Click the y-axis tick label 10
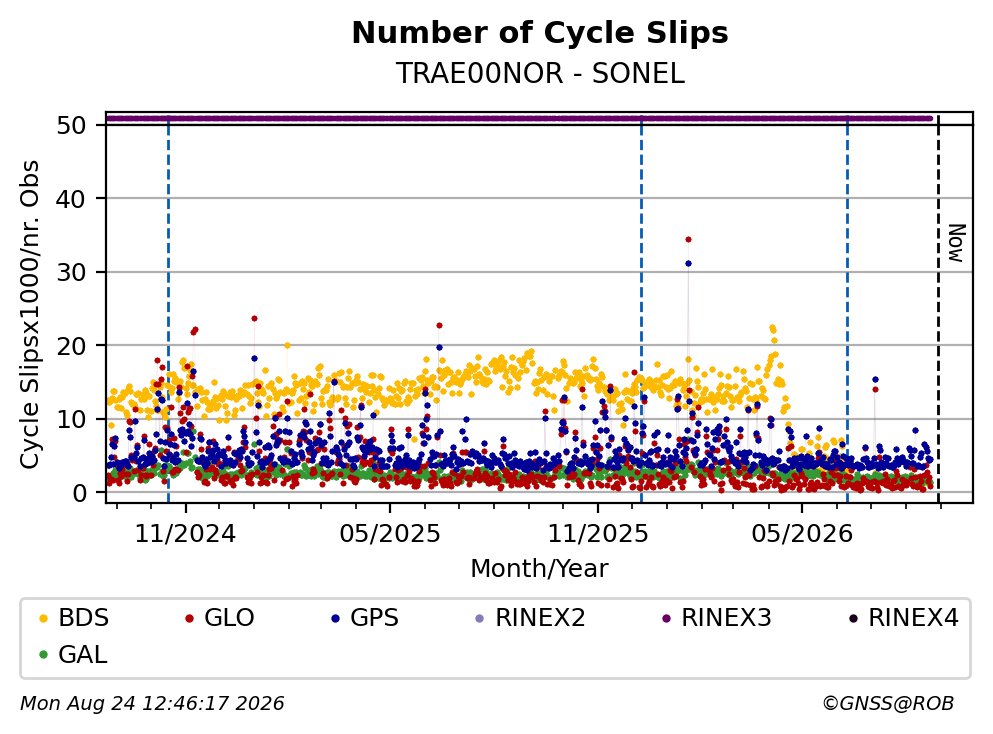 click(x=71, y=419)
